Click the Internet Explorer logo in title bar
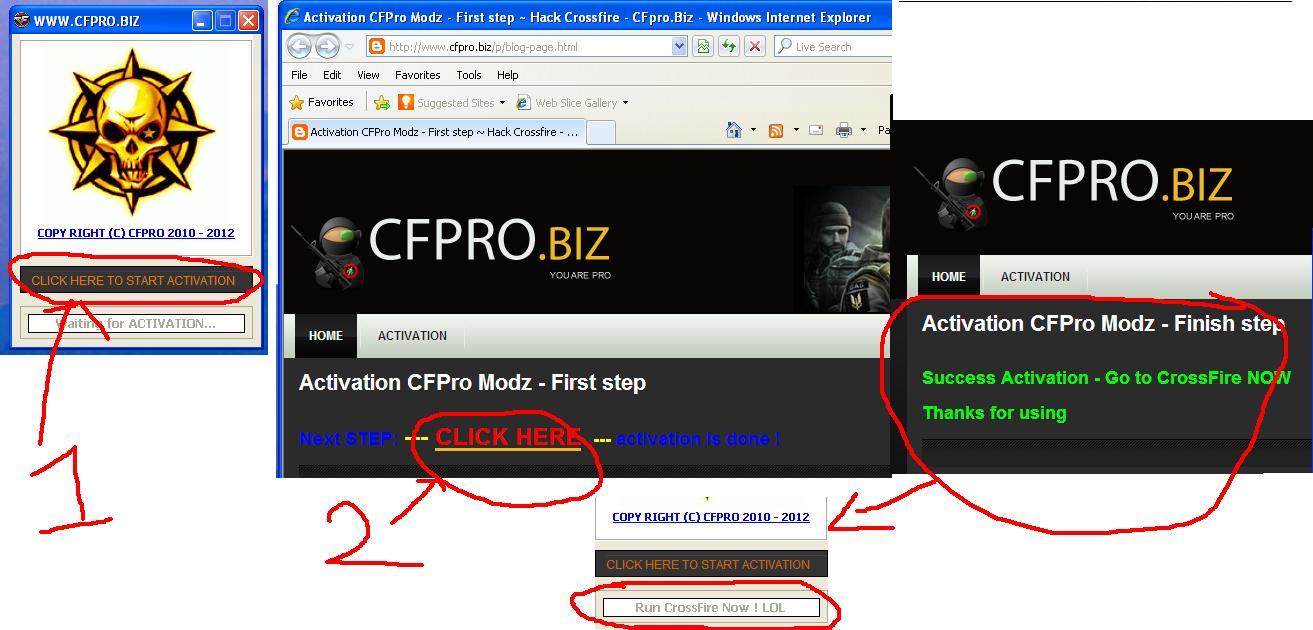Viewport: 1313px width, 630px height. tap(292, 16)
